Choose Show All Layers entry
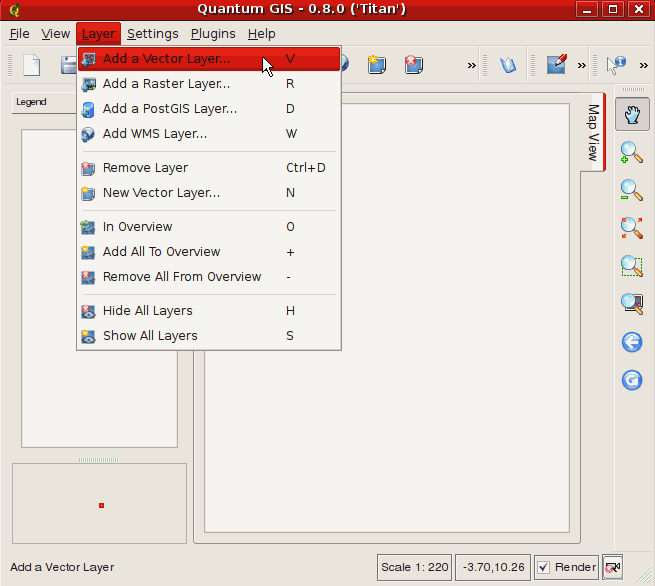The width and height of the screenshot is (655, 586). (209, 335)
